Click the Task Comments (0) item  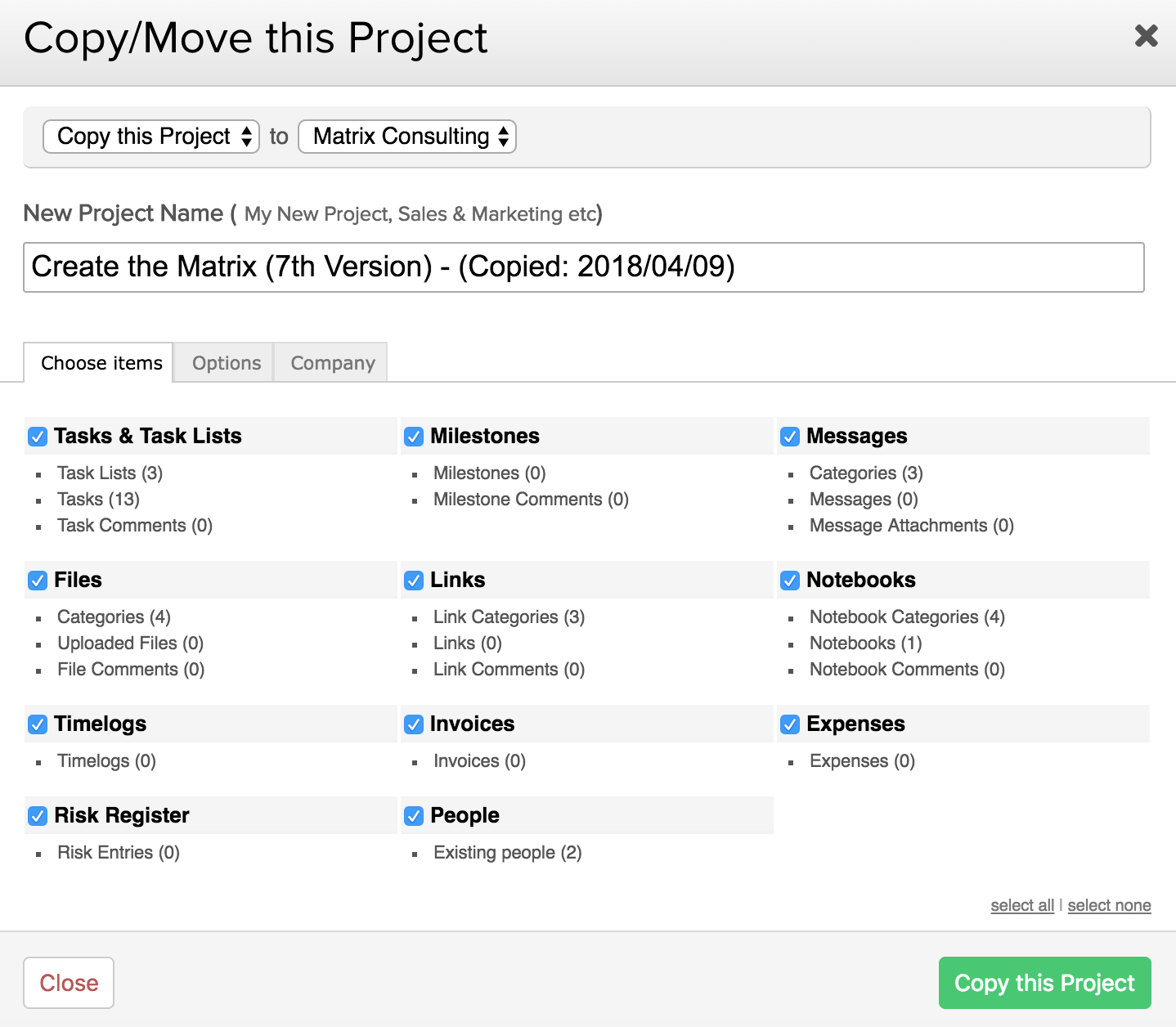click(135, 525)
